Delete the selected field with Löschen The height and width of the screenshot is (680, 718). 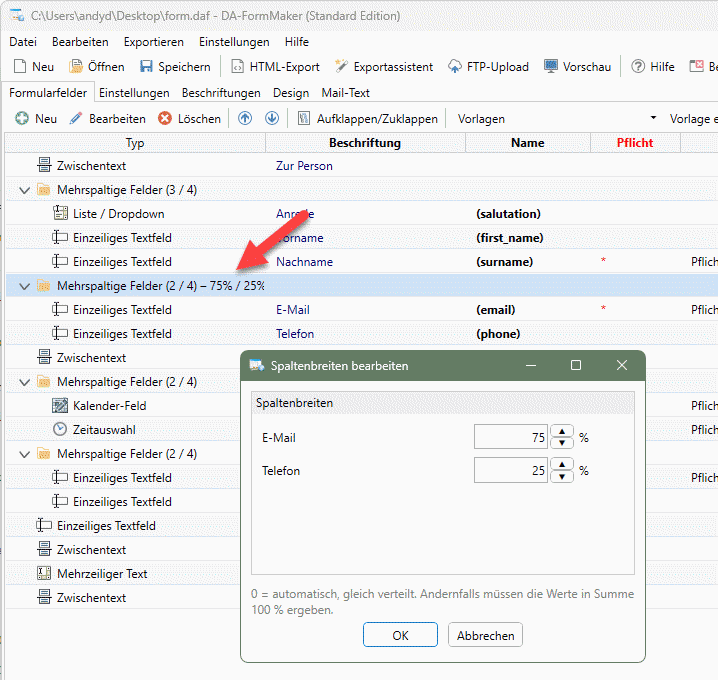189,119
